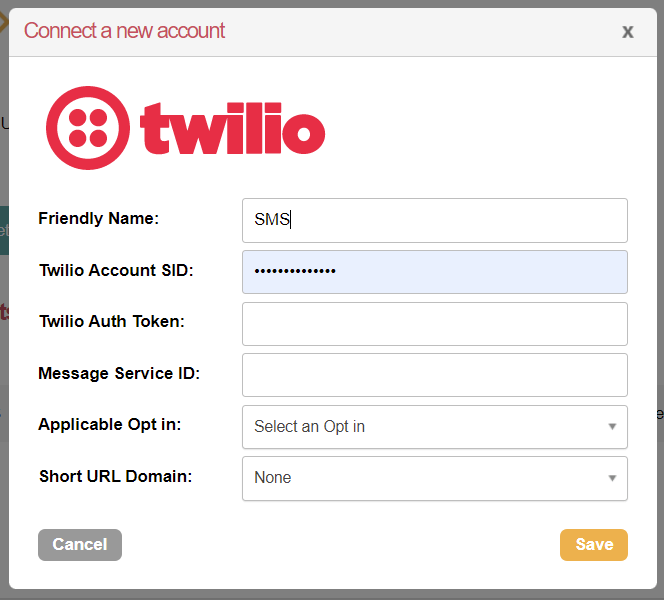Click the "Twilio Account SID:" label
This screenshot has width=664, height=600.
[x=116, y=270]
